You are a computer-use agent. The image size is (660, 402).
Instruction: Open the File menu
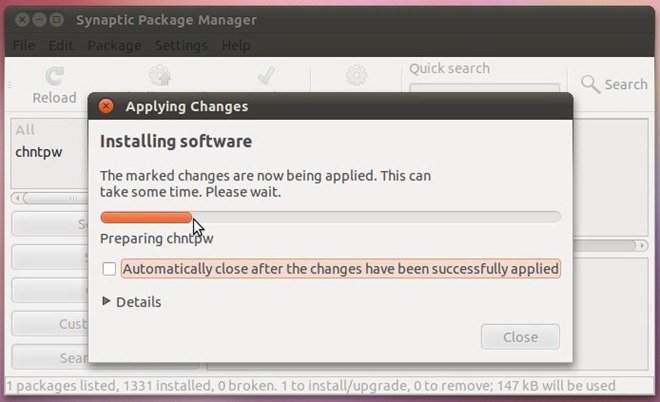tap(24, 45)
